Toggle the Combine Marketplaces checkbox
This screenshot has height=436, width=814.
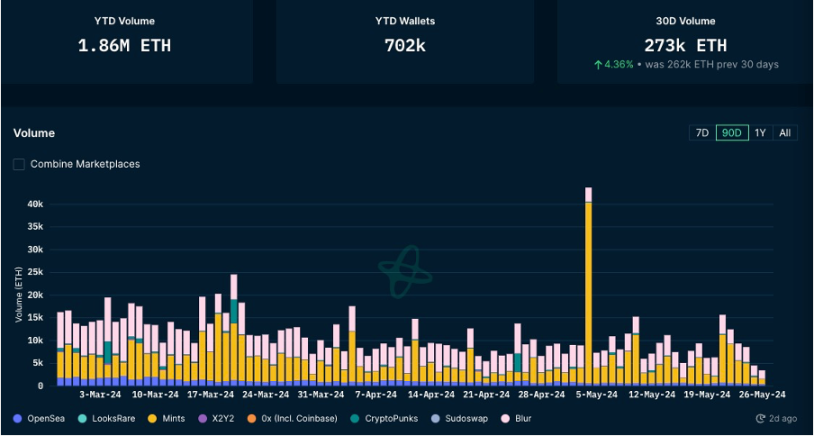pos(19,164)
